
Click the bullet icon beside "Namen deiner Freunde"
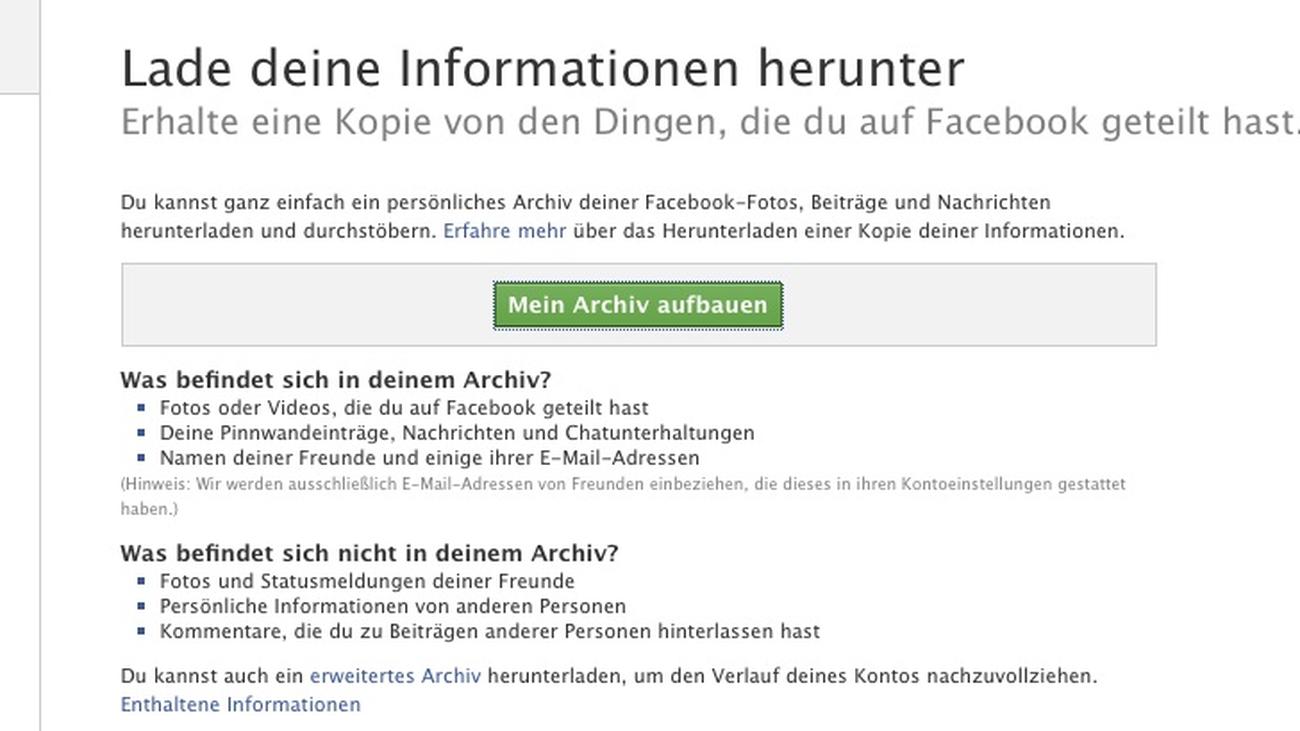point(141,458)
